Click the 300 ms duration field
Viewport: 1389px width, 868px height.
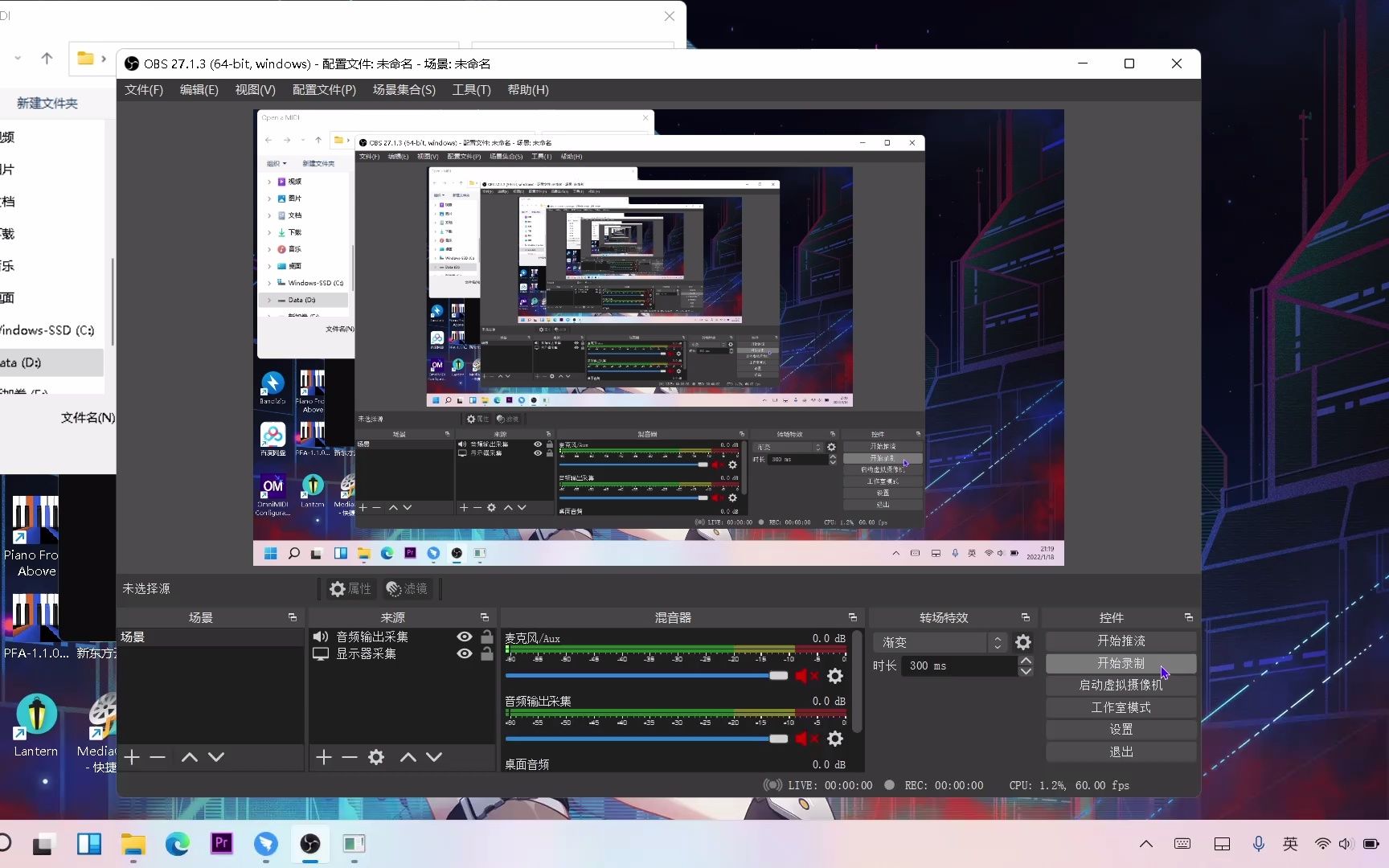pyautogui.click(x=958, y=665)
